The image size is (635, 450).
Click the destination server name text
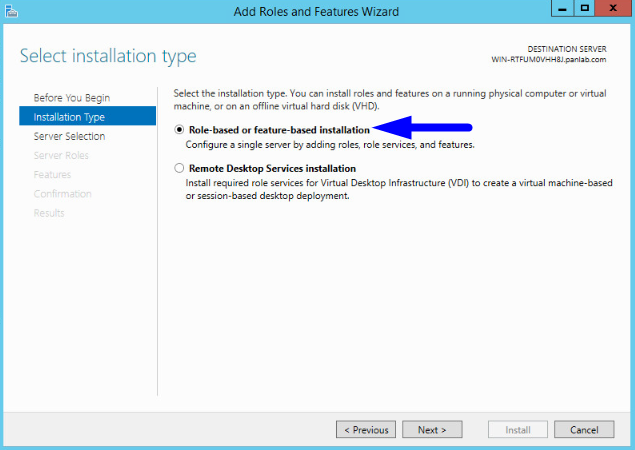[549, 60]
